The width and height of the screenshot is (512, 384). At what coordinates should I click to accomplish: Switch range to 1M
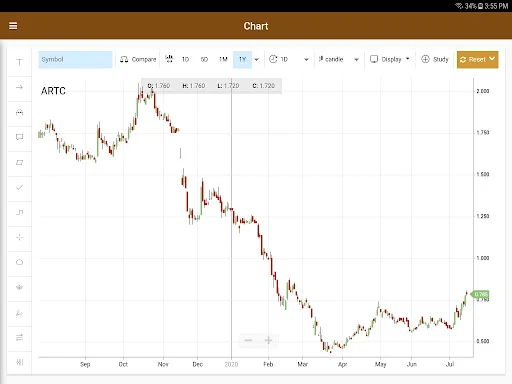click(223, 59)
